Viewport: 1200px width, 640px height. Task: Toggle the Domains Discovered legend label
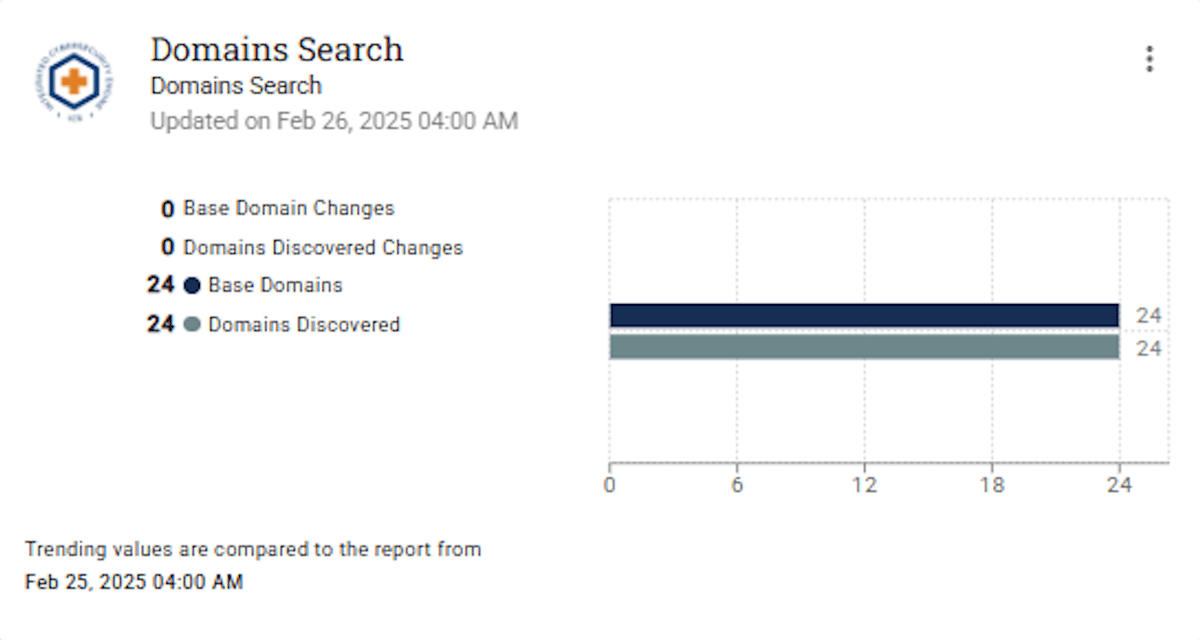pyautogui.click(x=304, y=325)
